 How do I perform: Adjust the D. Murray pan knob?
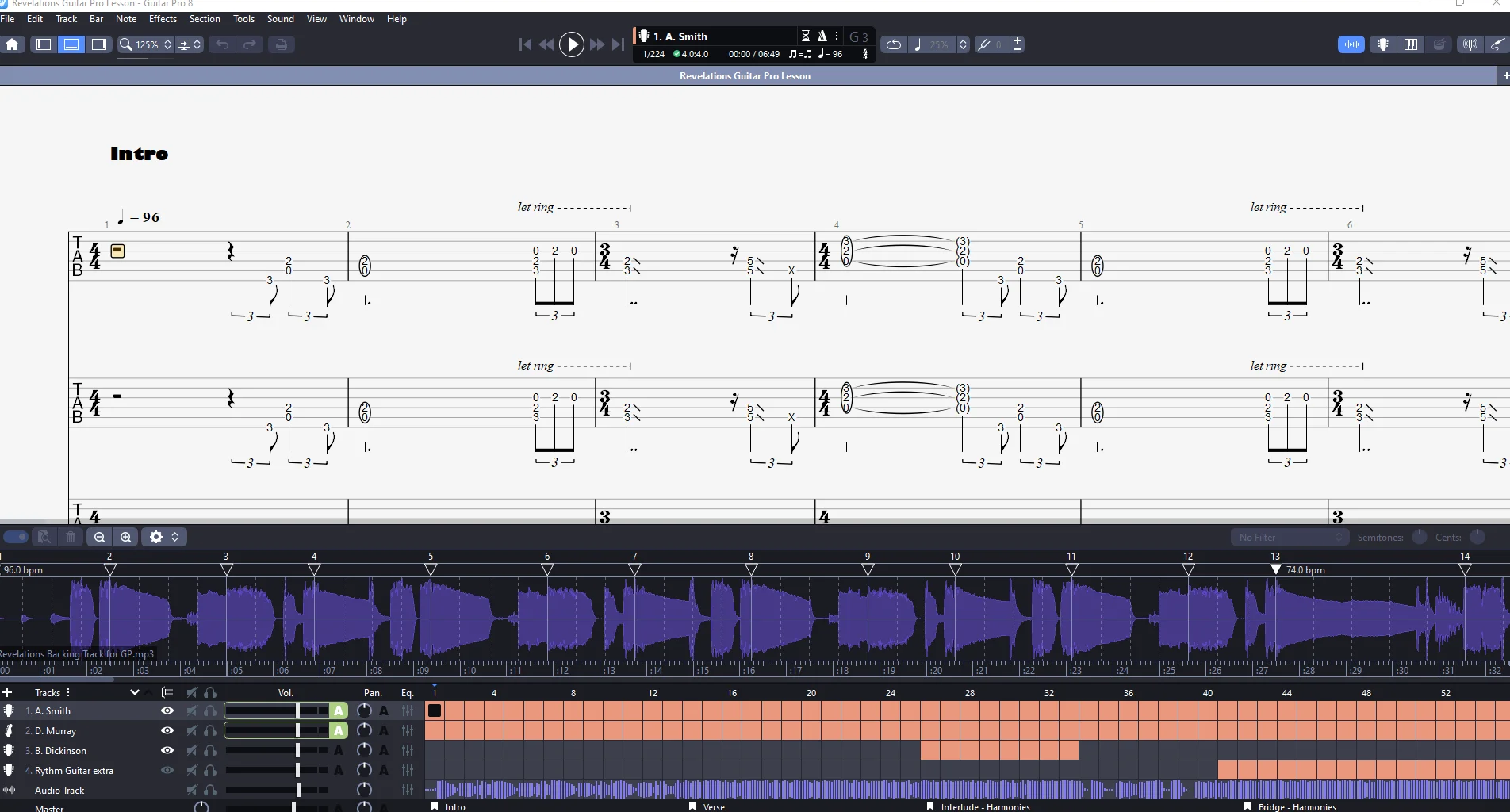pos(364,730)
